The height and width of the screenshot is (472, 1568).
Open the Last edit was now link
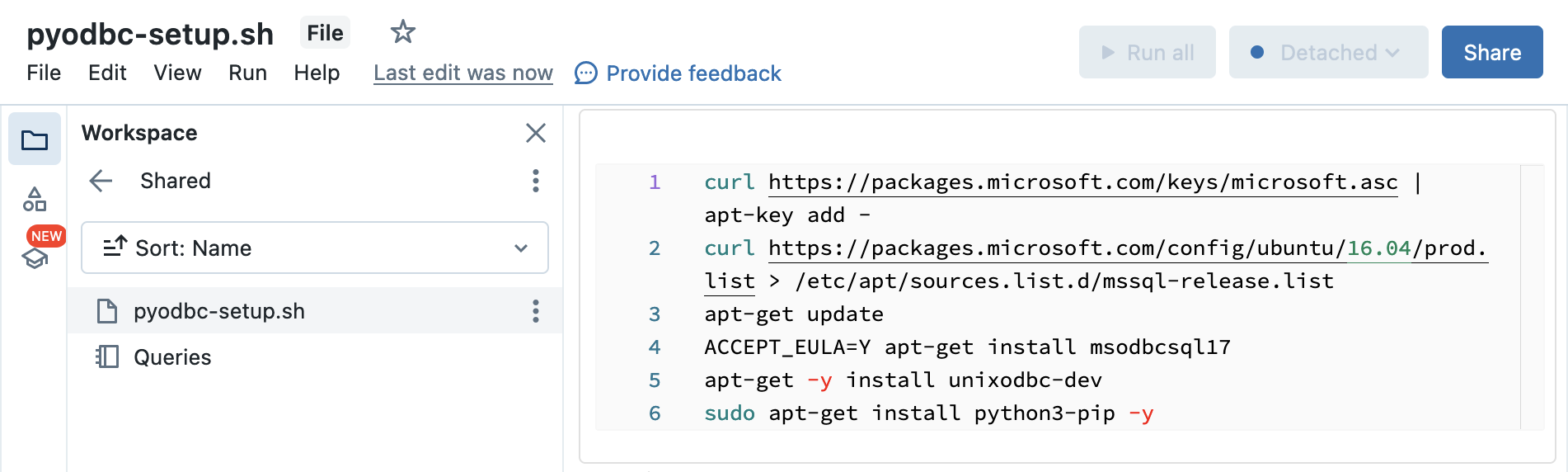(x=462, y=73)
